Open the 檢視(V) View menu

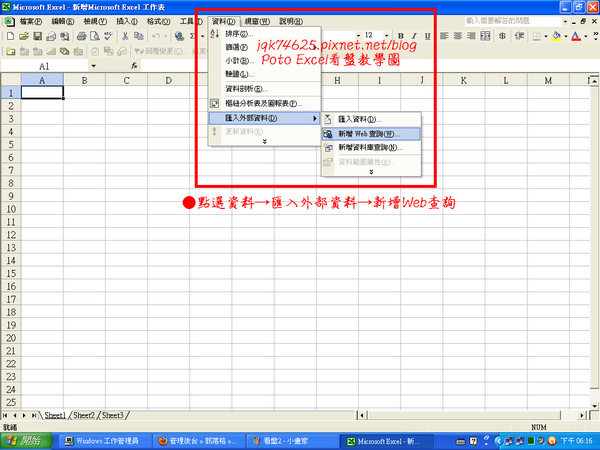(x=95, y=21)
